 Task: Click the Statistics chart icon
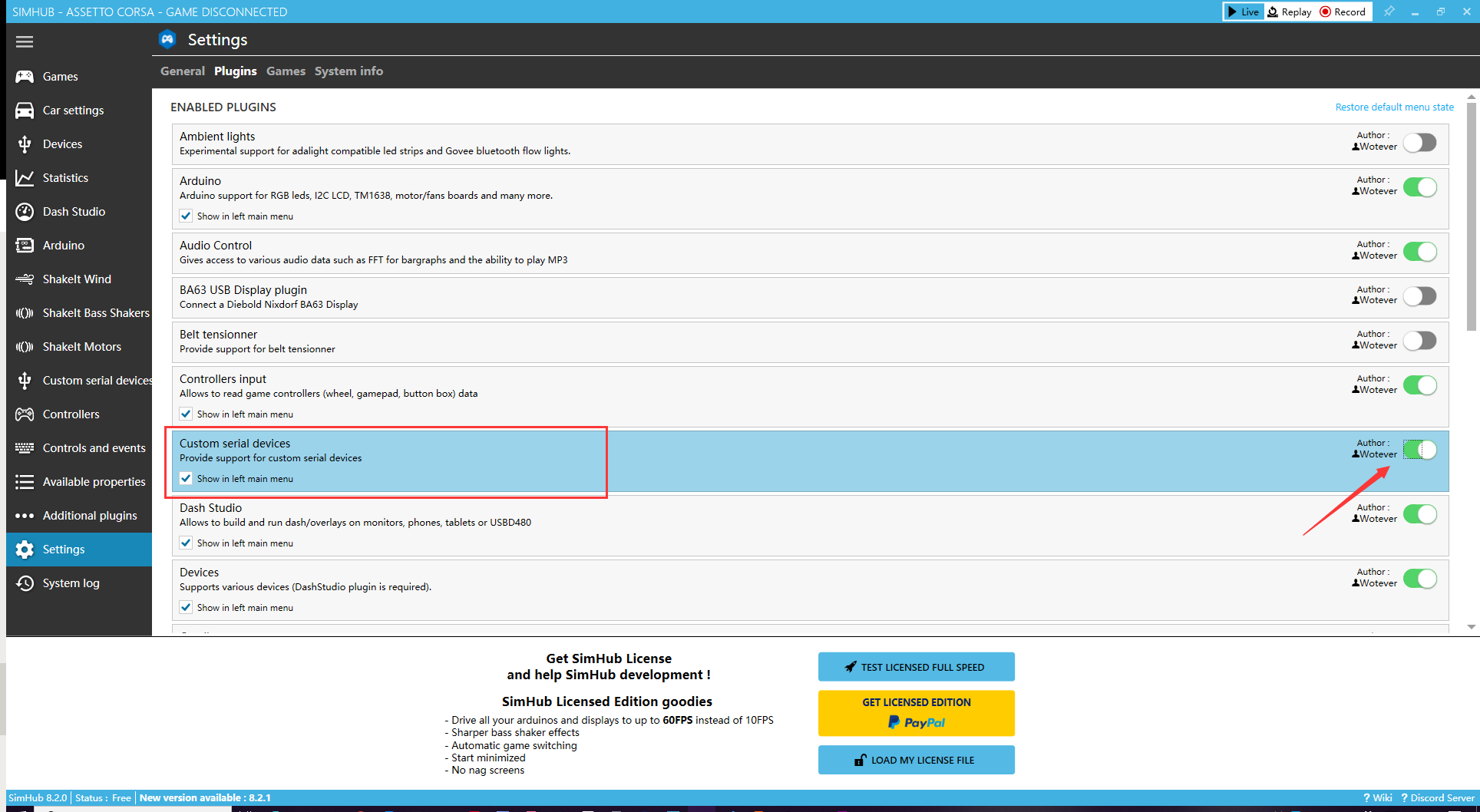pos(25,178)
